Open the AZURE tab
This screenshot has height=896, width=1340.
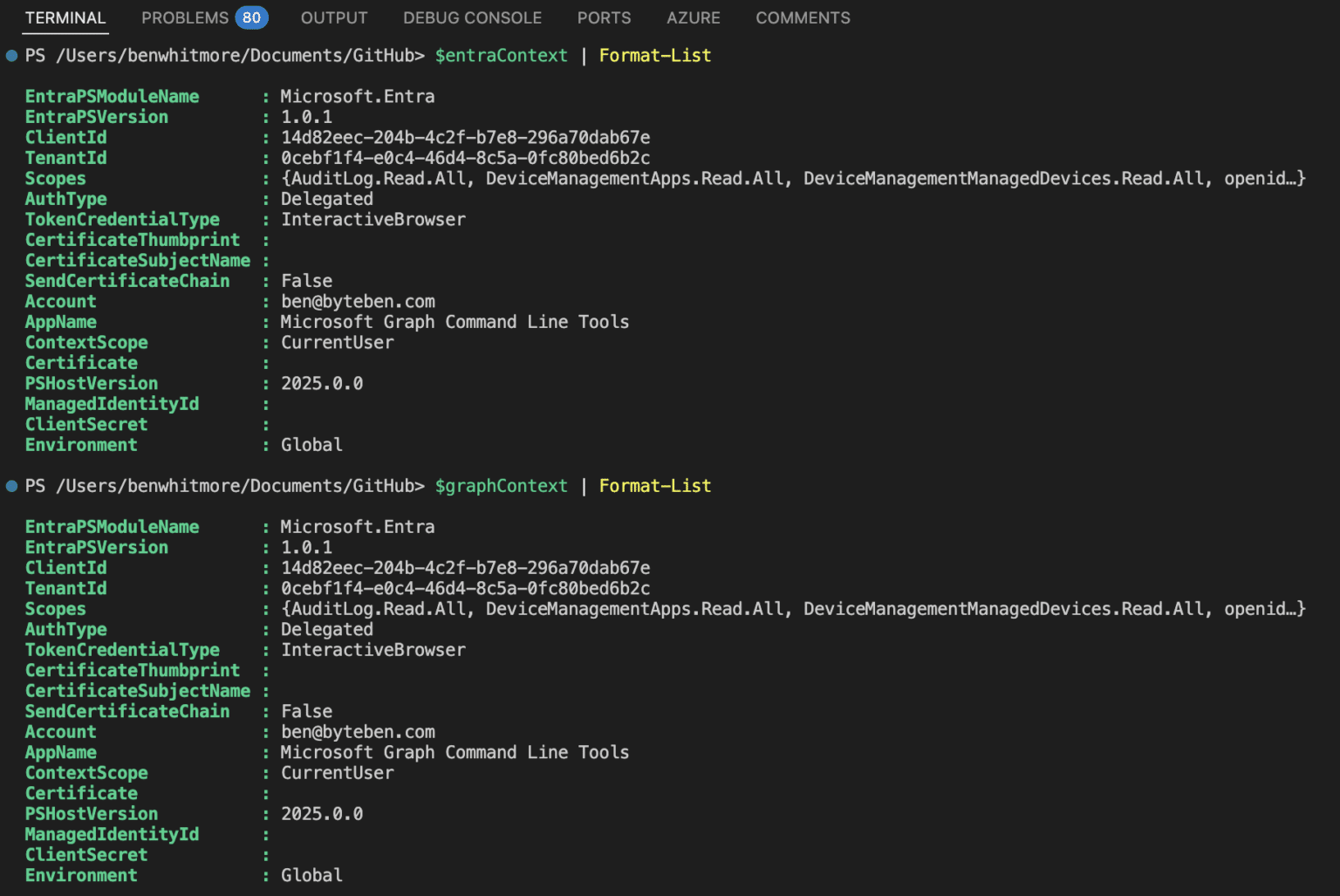pos(694,17)
